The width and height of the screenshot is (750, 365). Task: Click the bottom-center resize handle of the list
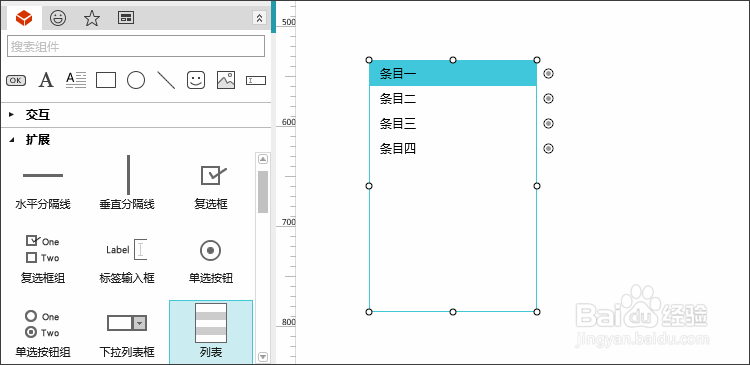pyautogui.click(x=453, y=312)
